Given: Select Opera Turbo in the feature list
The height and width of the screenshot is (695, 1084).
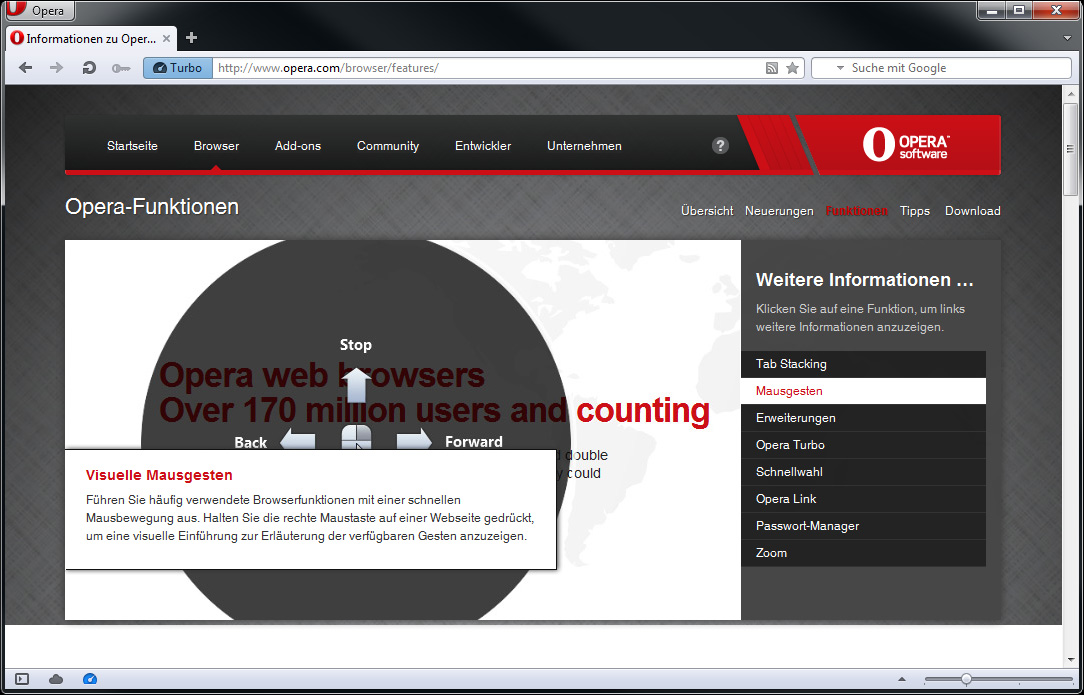Looking at the screenshot, I should (x=863, y=445).
